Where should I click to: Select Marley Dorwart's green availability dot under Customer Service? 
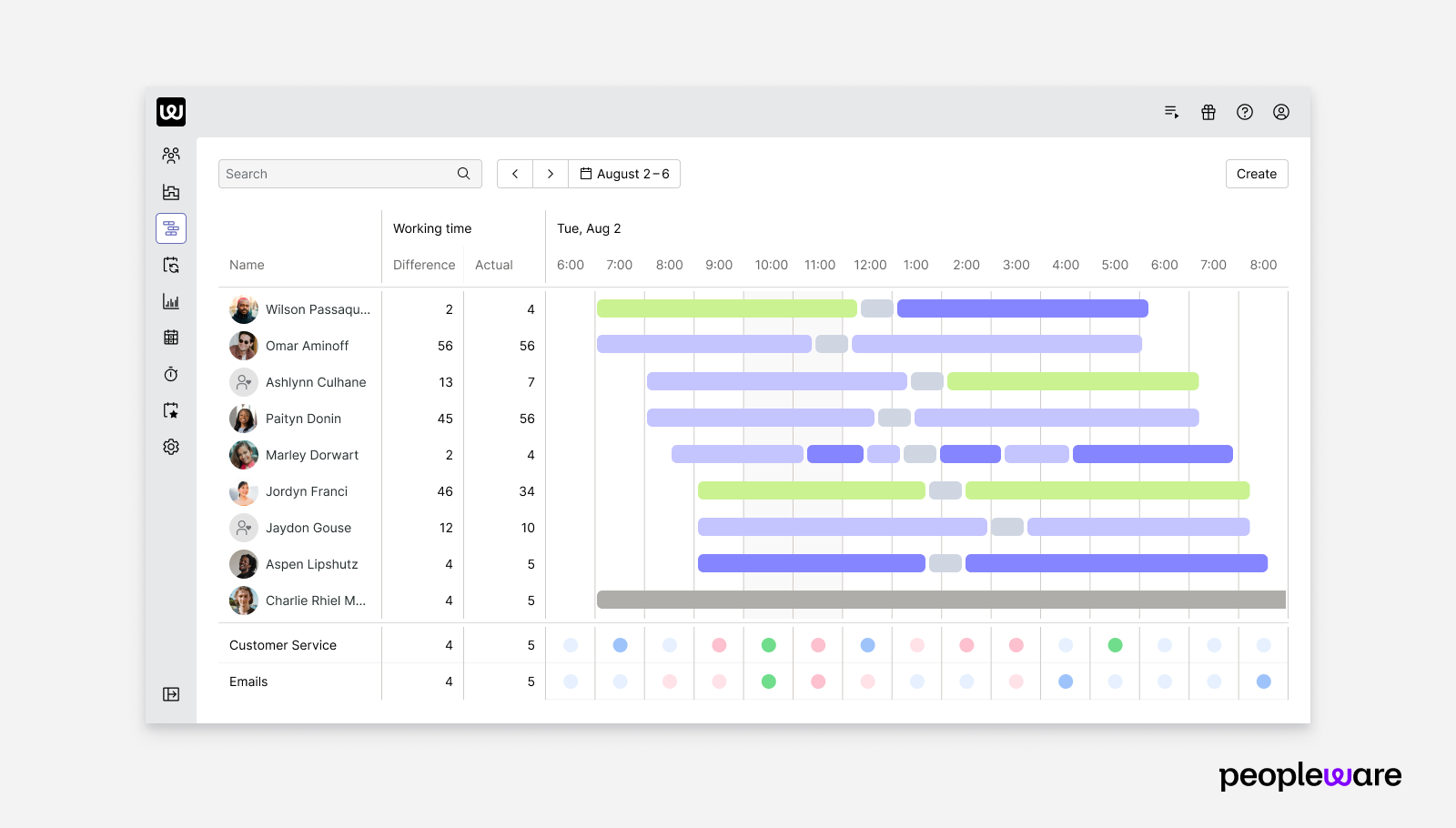point(769,645)
